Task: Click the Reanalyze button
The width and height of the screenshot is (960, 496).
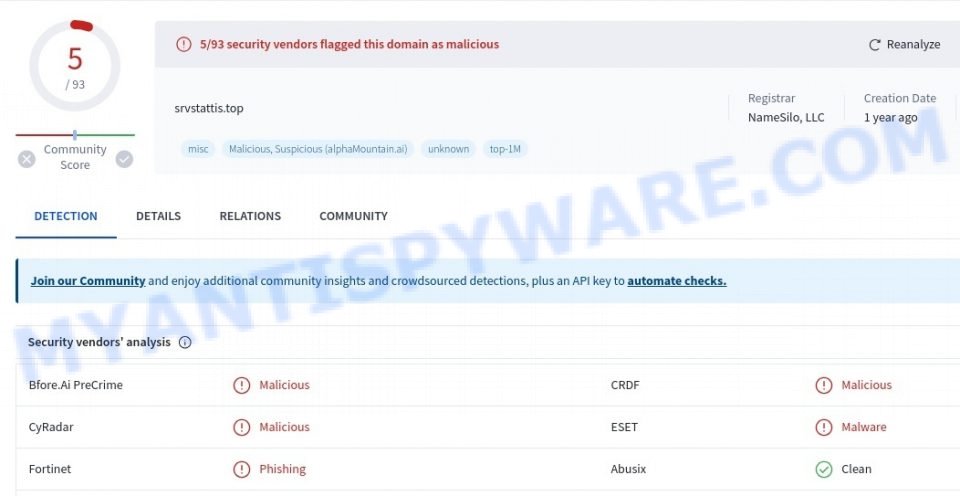Action: coord(904,45)
